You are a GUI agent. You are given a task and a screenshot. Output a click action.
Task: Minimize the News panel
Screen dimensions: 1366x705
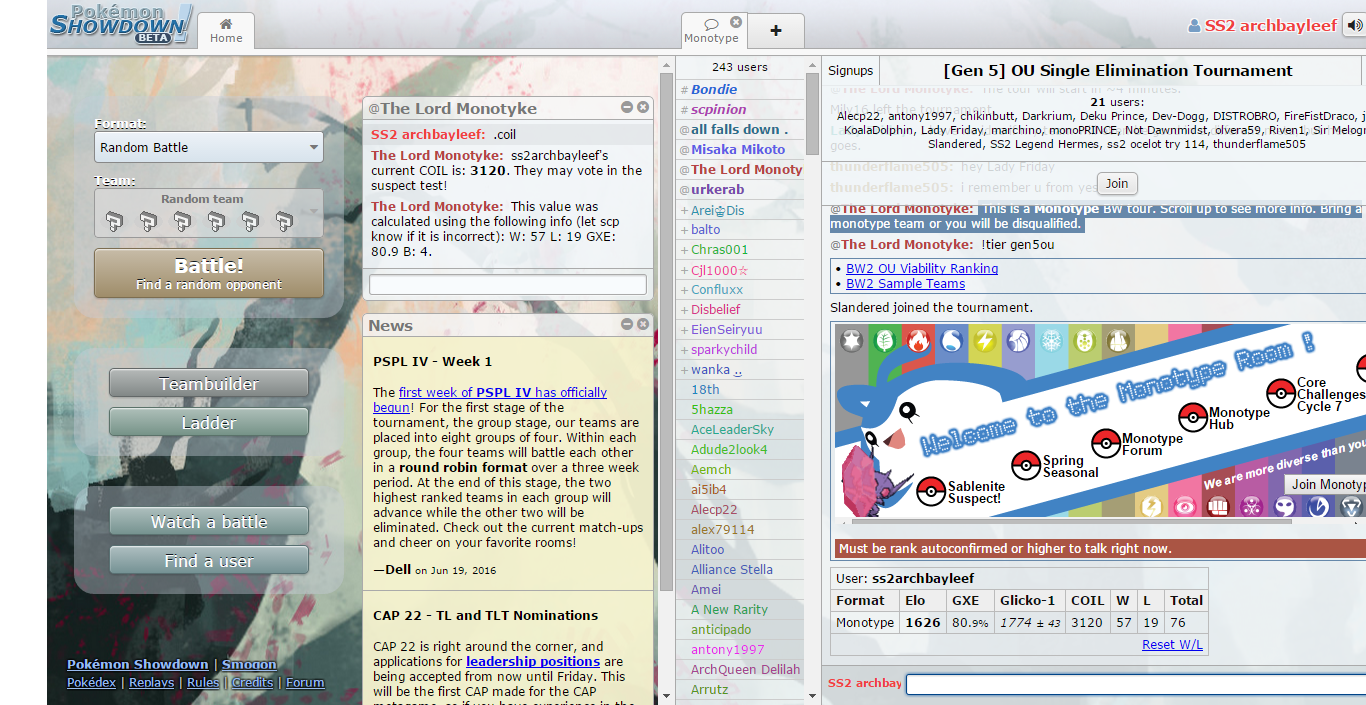tap(627, 324)
